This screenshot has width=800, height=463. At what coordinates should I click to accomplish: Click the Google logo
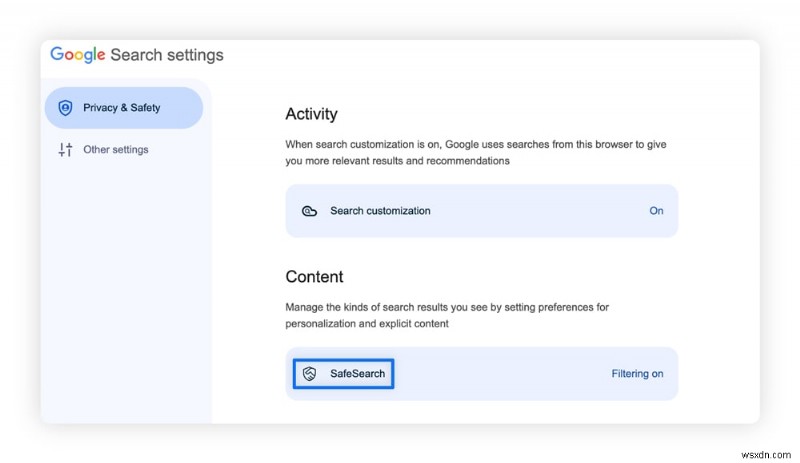pyautogui.click(x=78, y=55)
